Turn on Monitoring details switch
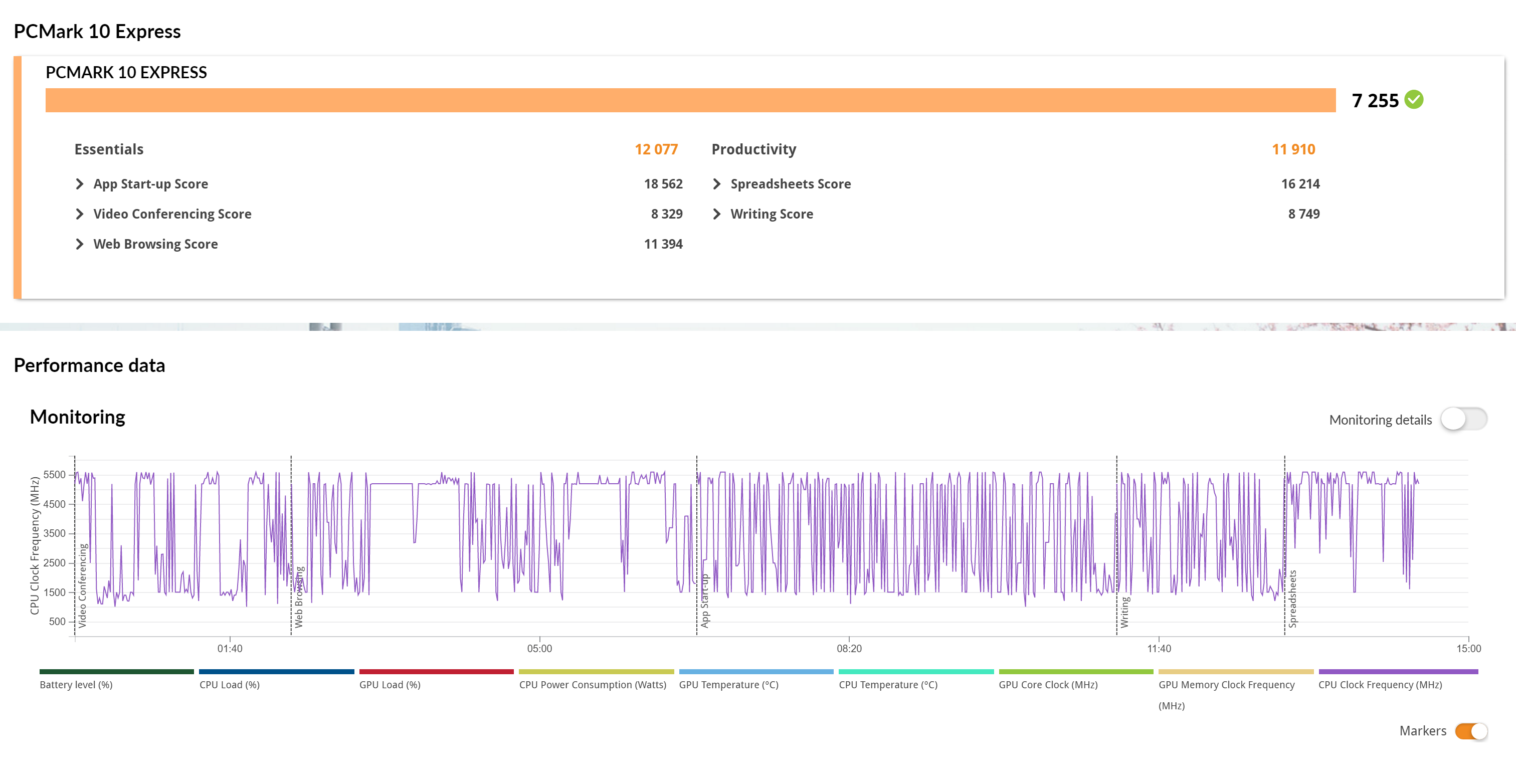Viewport: 1516px width, 784px height. pyautogui.click(x=1464, y=420)
